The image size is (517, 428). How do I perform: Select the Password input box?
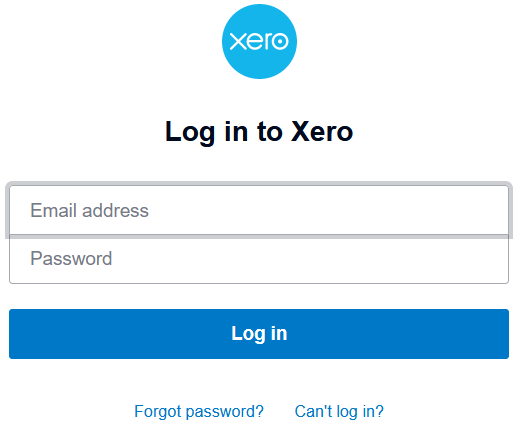click(259, 259)
